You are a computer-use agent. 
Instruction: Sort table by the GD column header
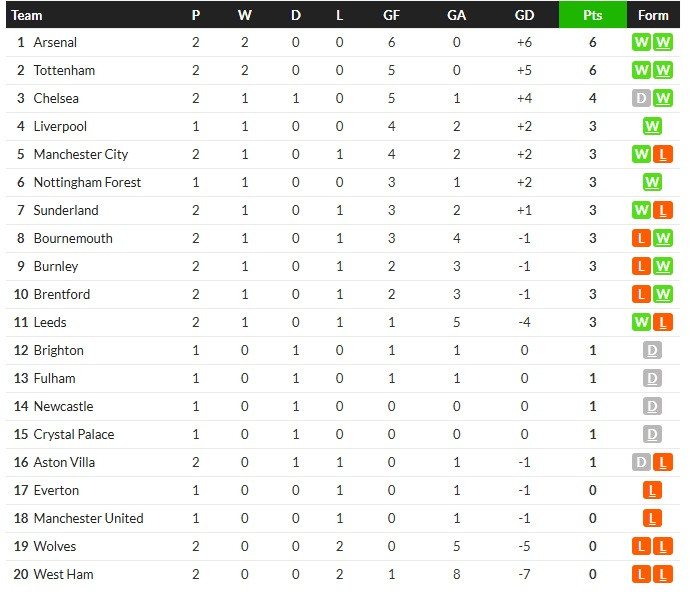point(524,15)
